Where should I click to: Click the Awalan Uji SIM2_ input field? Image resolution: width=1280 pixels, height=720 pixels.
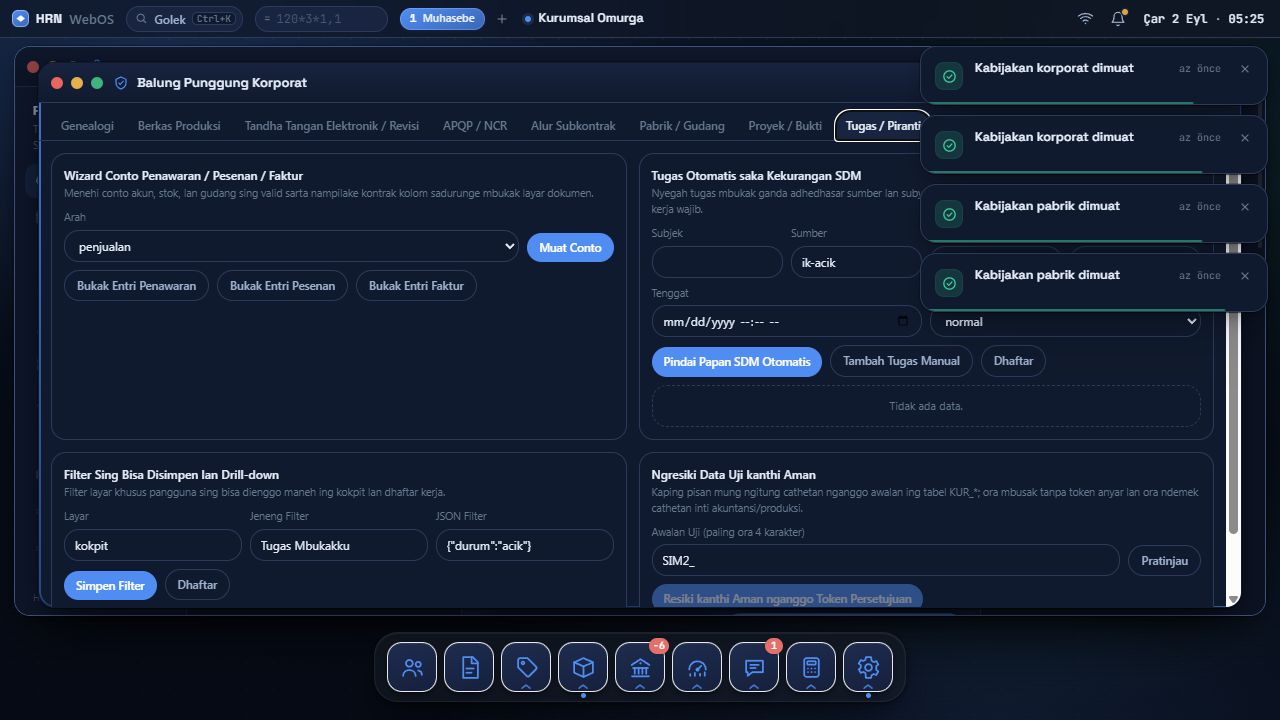coord(885,560)
